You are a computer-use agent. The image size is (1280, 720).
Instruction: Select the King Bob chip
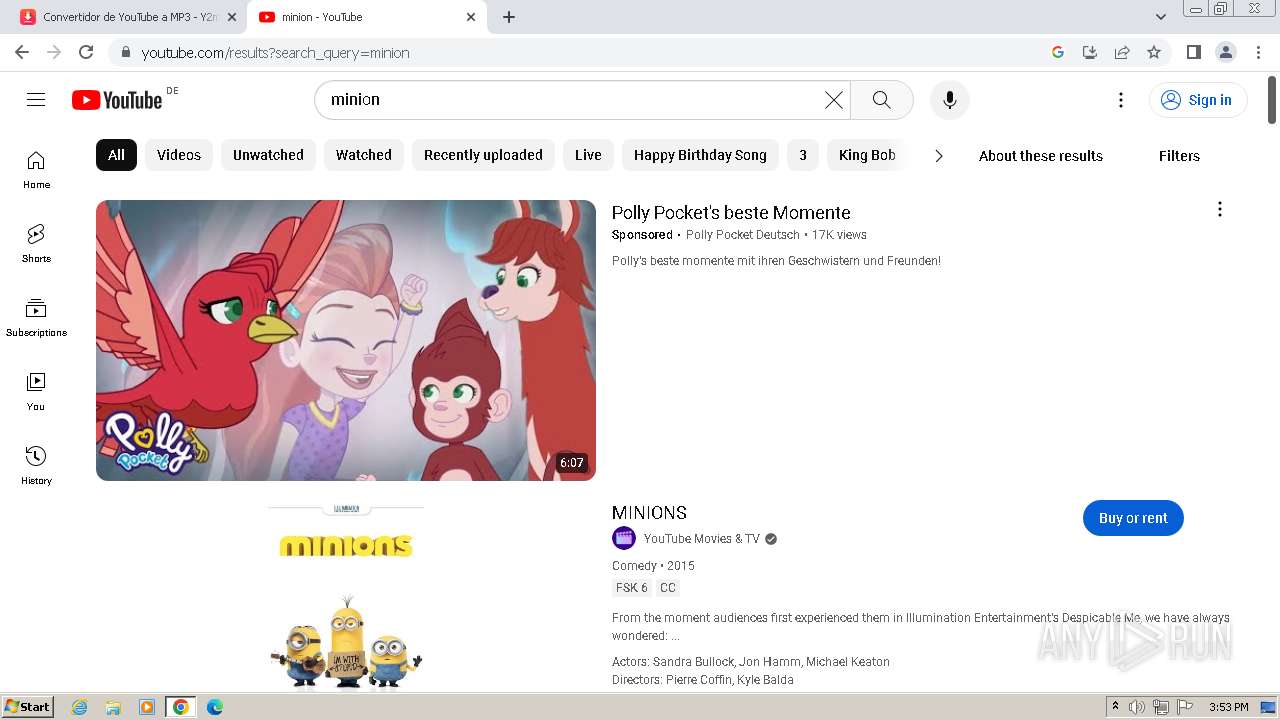point(867,155)
